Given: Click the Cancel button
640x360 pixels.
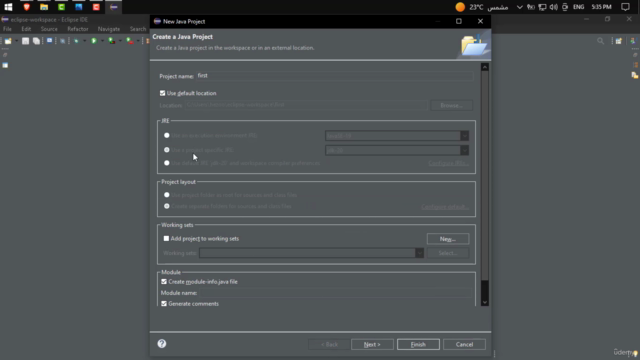Looking at the screenshot, I should 464,344.
